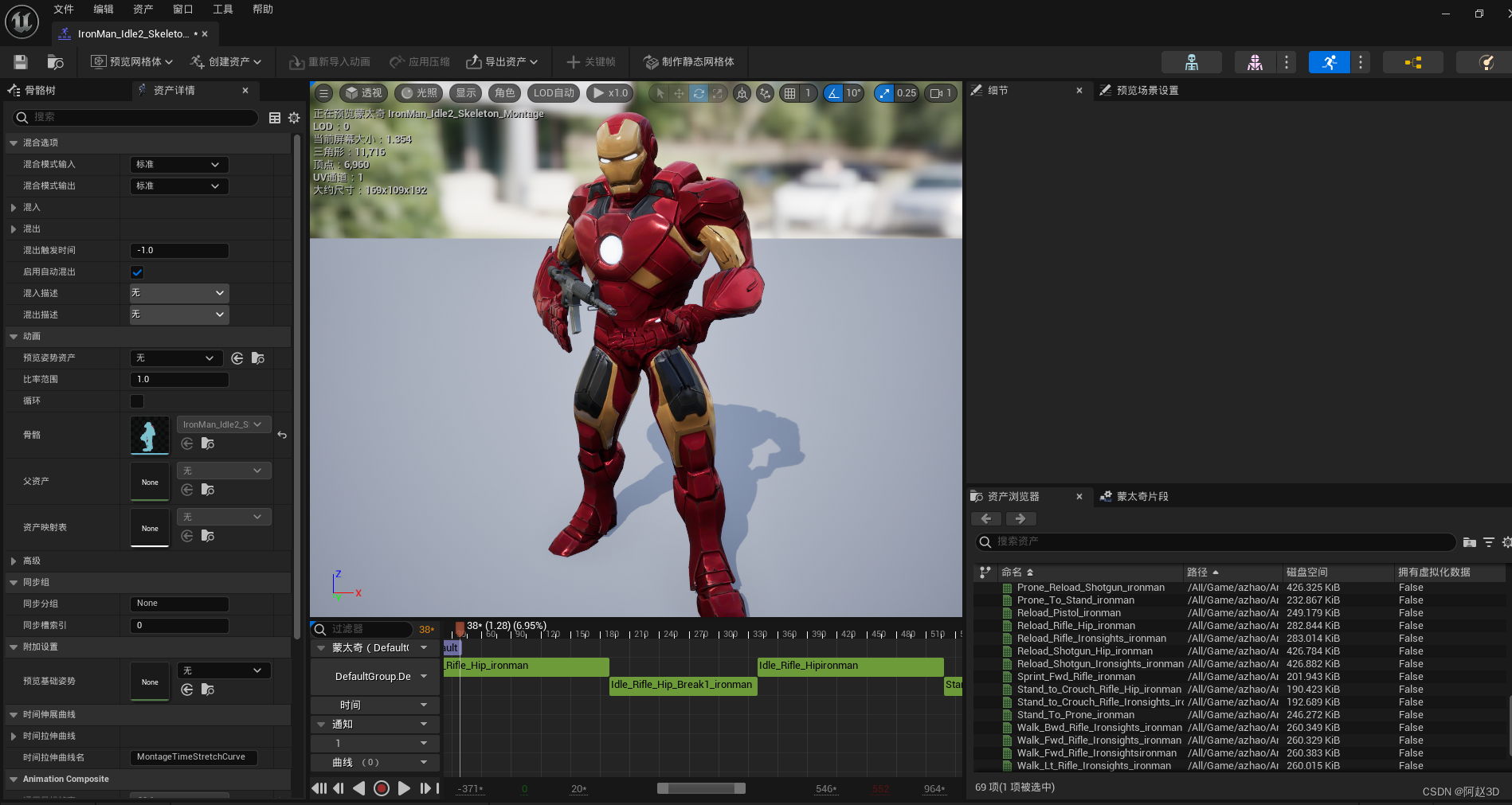The width and height of the screenshot is (1512, 805).
Task: Go back in asset browser history
Action: [x=986, y=518]
